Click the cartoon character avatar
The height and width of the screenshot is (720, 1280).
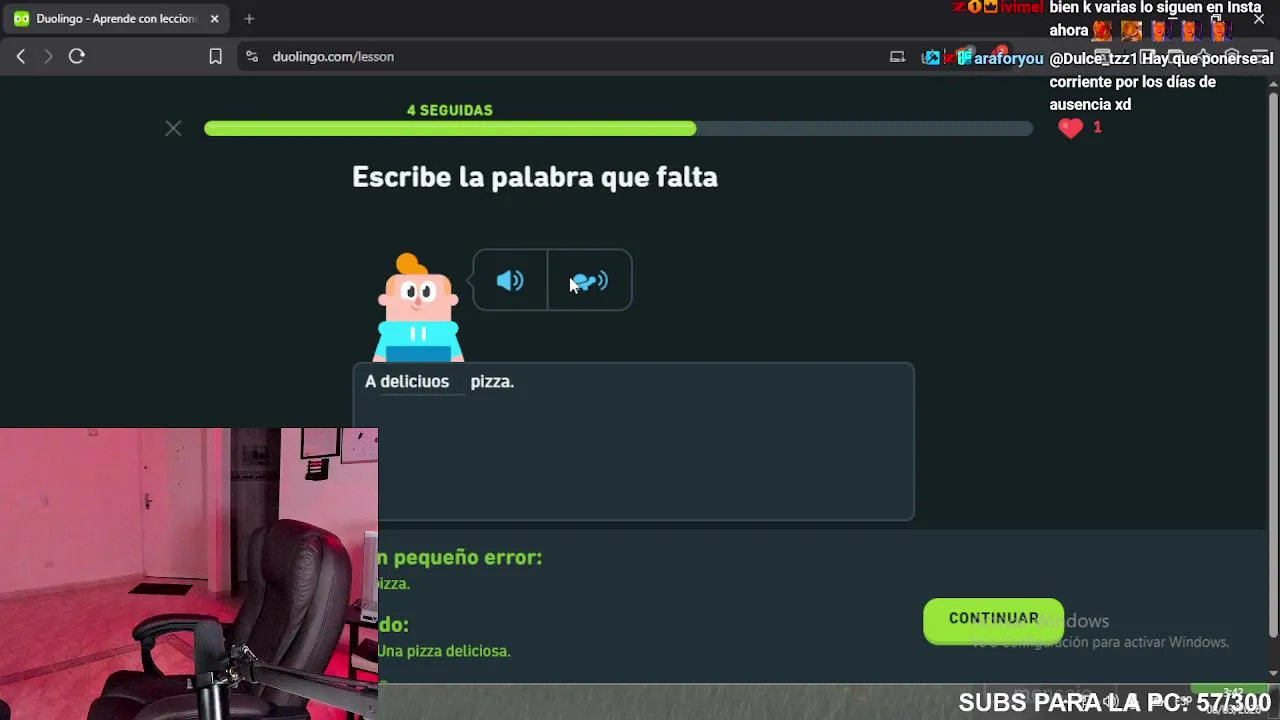[x=418, y=307]
